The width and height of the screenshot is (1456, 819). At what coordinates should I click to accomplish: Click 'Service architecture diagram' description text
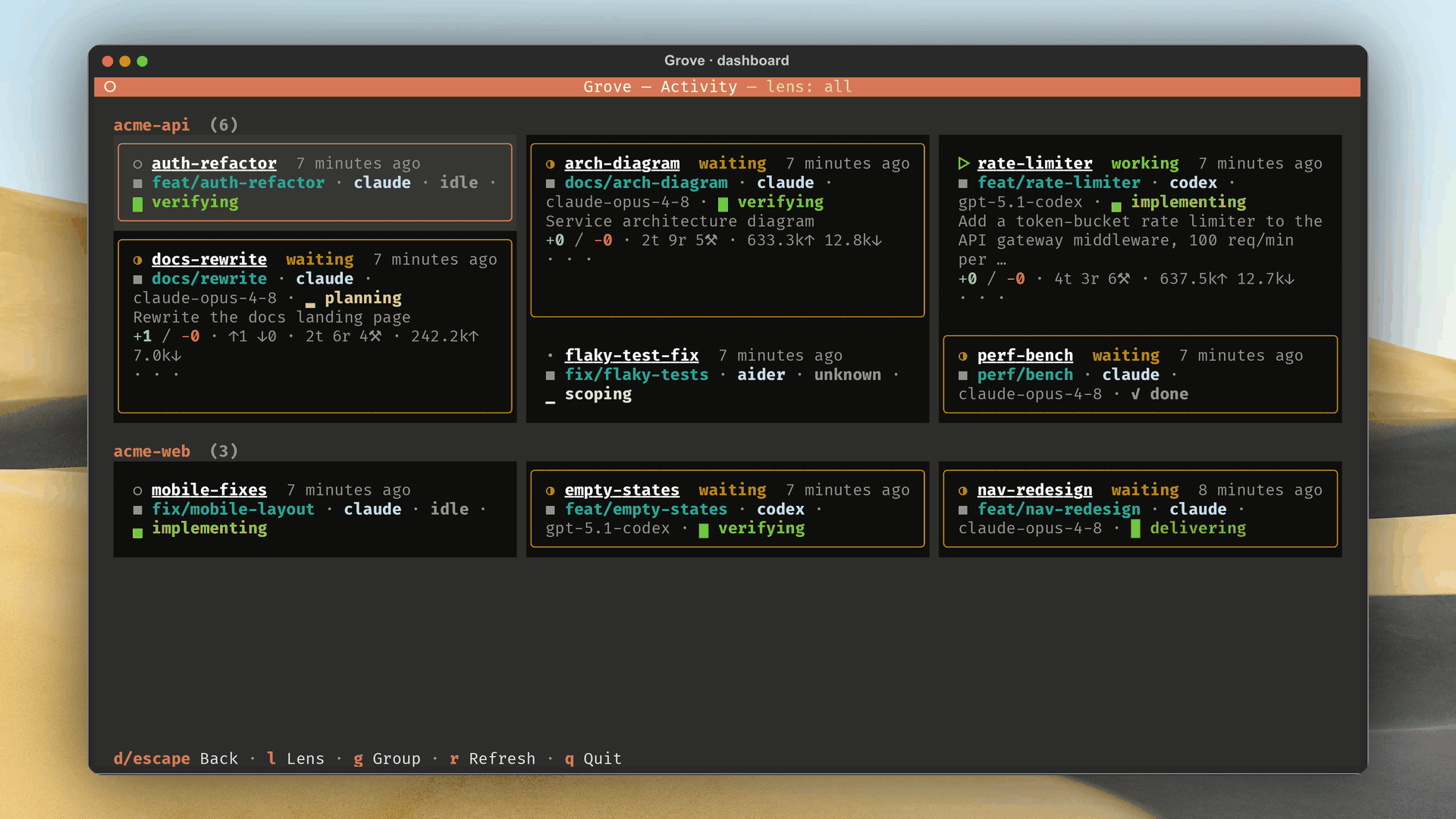pos(680,222)
